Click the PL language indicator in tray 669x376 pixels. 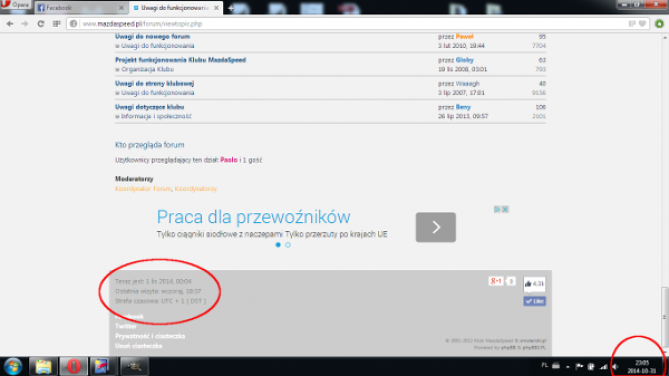(544, 366)
